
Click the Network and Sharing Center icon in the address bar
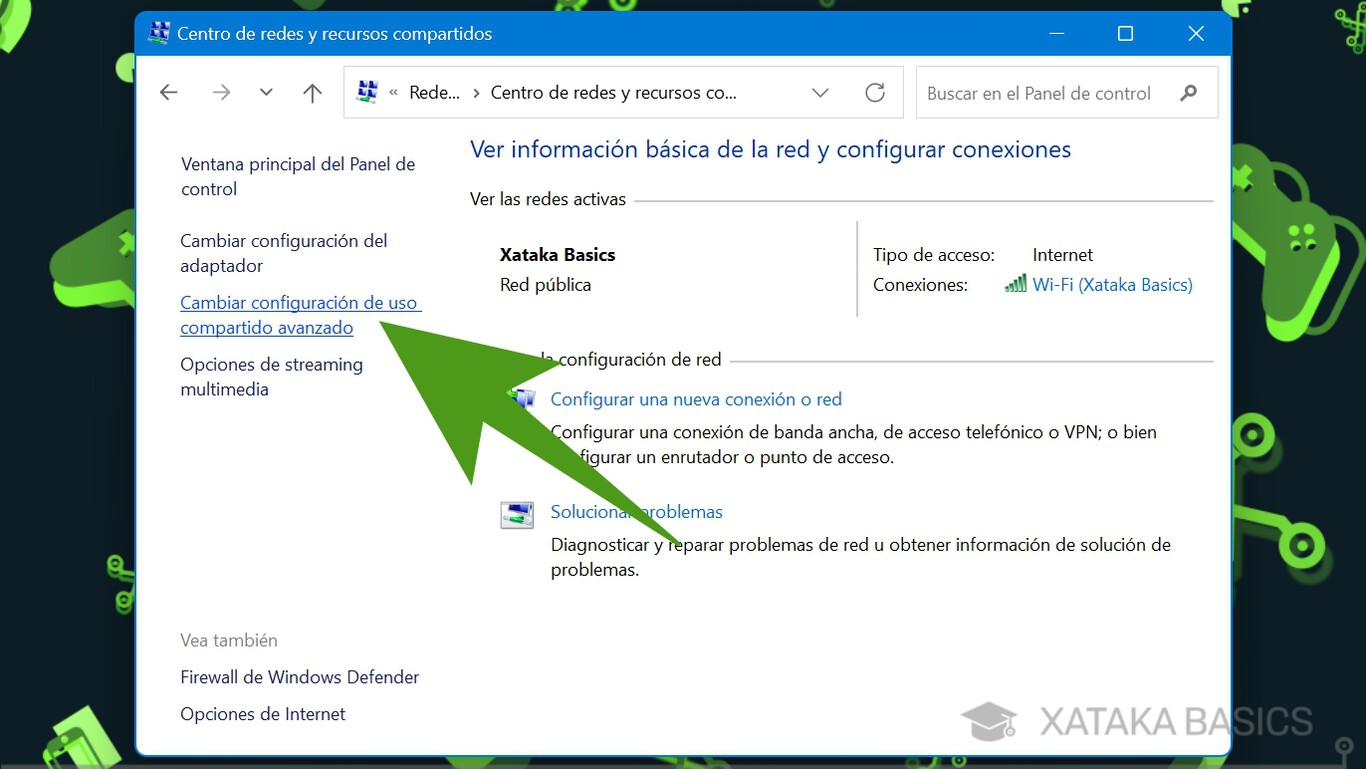(367, 91)
